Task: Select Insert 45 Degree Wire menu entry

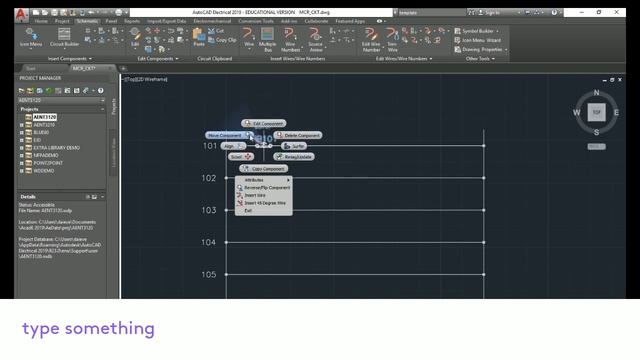Action: (264, 203)
